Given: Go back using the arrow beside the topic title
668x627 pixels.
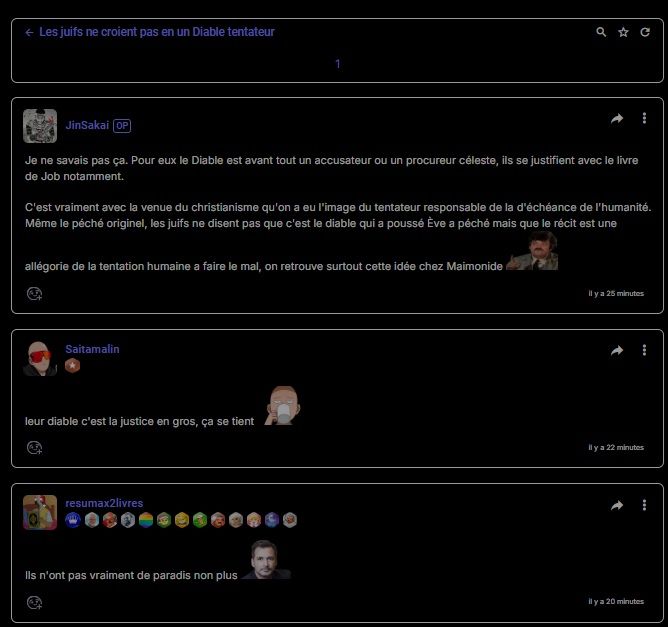Looking at the screenshot, I should click(x=29, y=32).
